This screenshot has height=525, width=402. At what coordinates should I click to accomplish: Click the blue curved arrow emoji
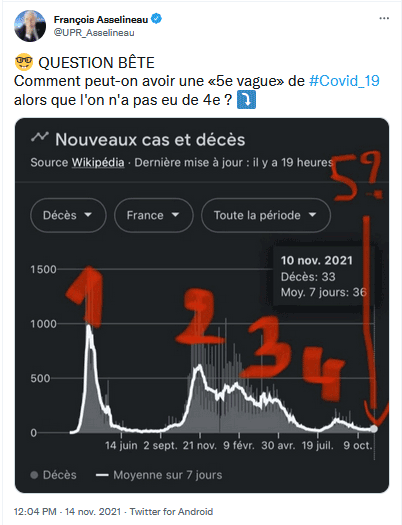point(246,99)
